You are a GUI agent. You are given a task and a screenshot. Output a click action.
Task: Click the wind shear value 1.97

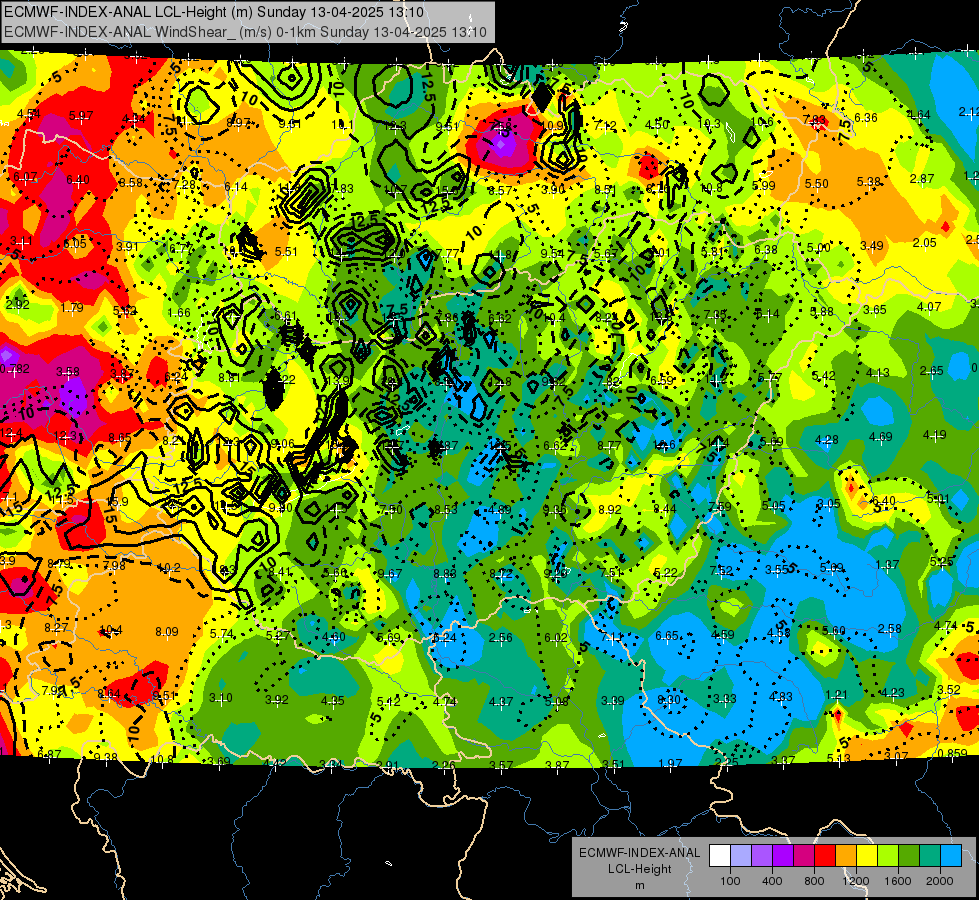click(x=670, y=763)
